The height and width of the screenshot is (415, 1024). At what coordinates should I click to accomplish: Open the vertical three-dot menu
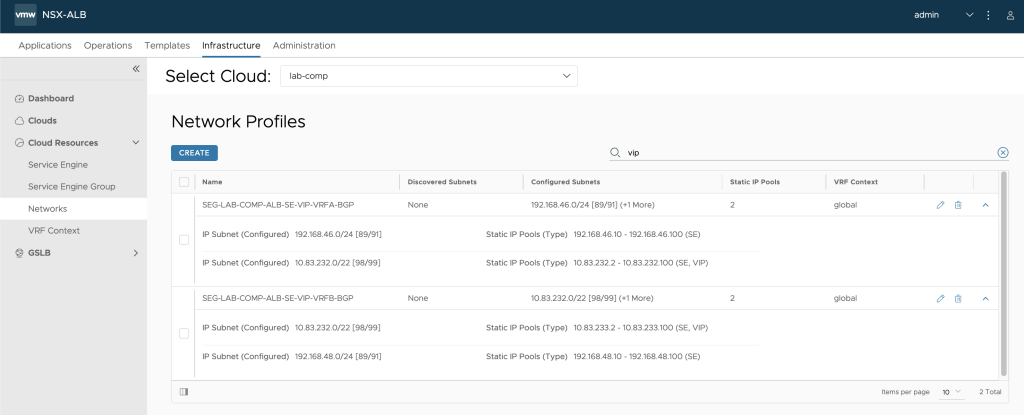988,15
